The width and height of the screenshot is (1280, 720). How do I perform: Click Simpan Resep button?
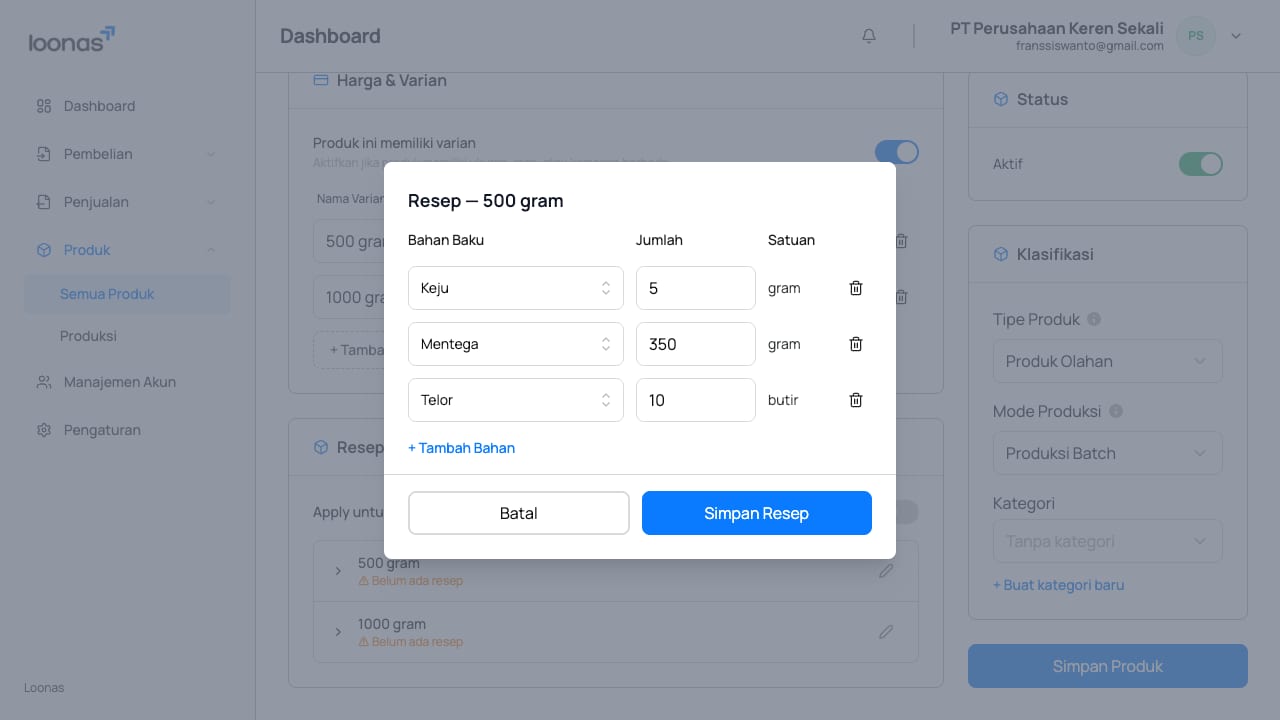[x=757, y=513]
